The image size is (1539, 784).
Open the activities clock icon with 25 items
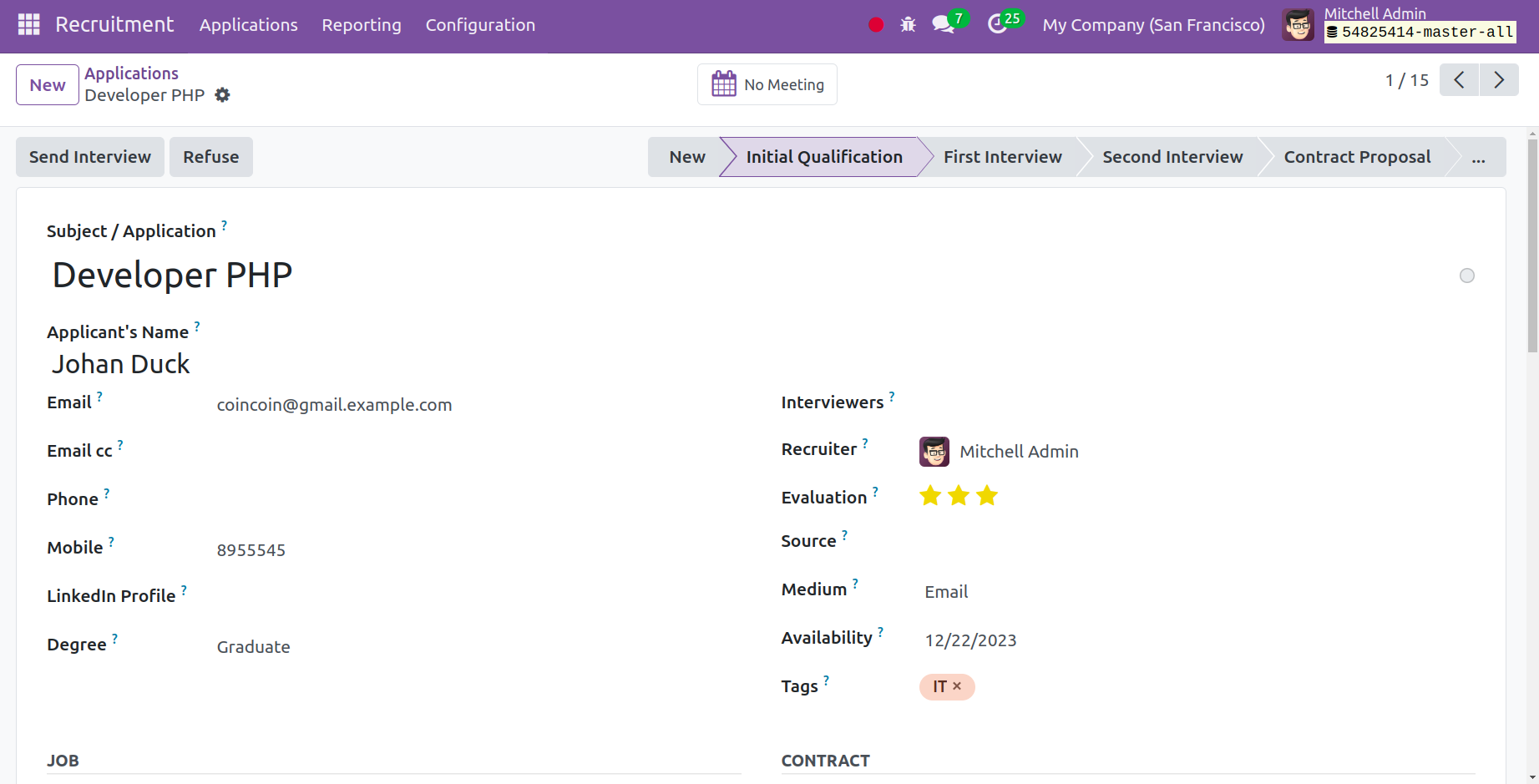[997, 25]
